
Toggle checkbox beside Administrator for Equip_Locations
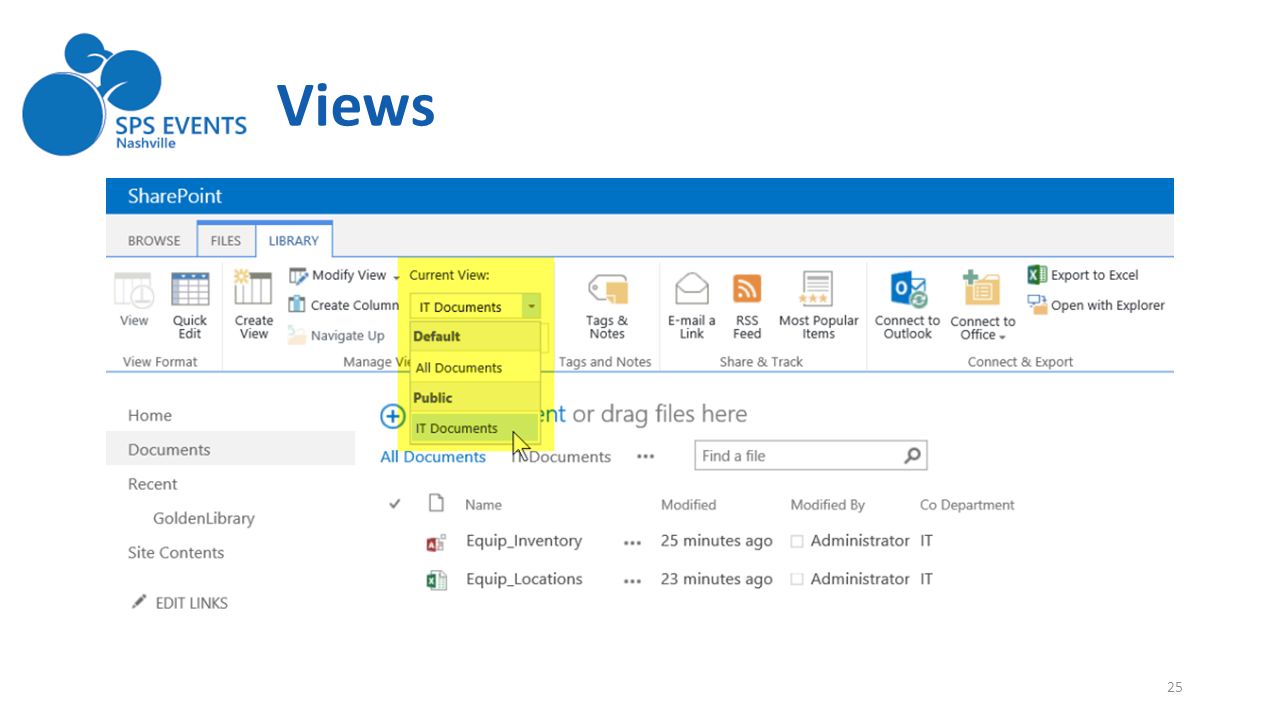click(x=797, y=579)
